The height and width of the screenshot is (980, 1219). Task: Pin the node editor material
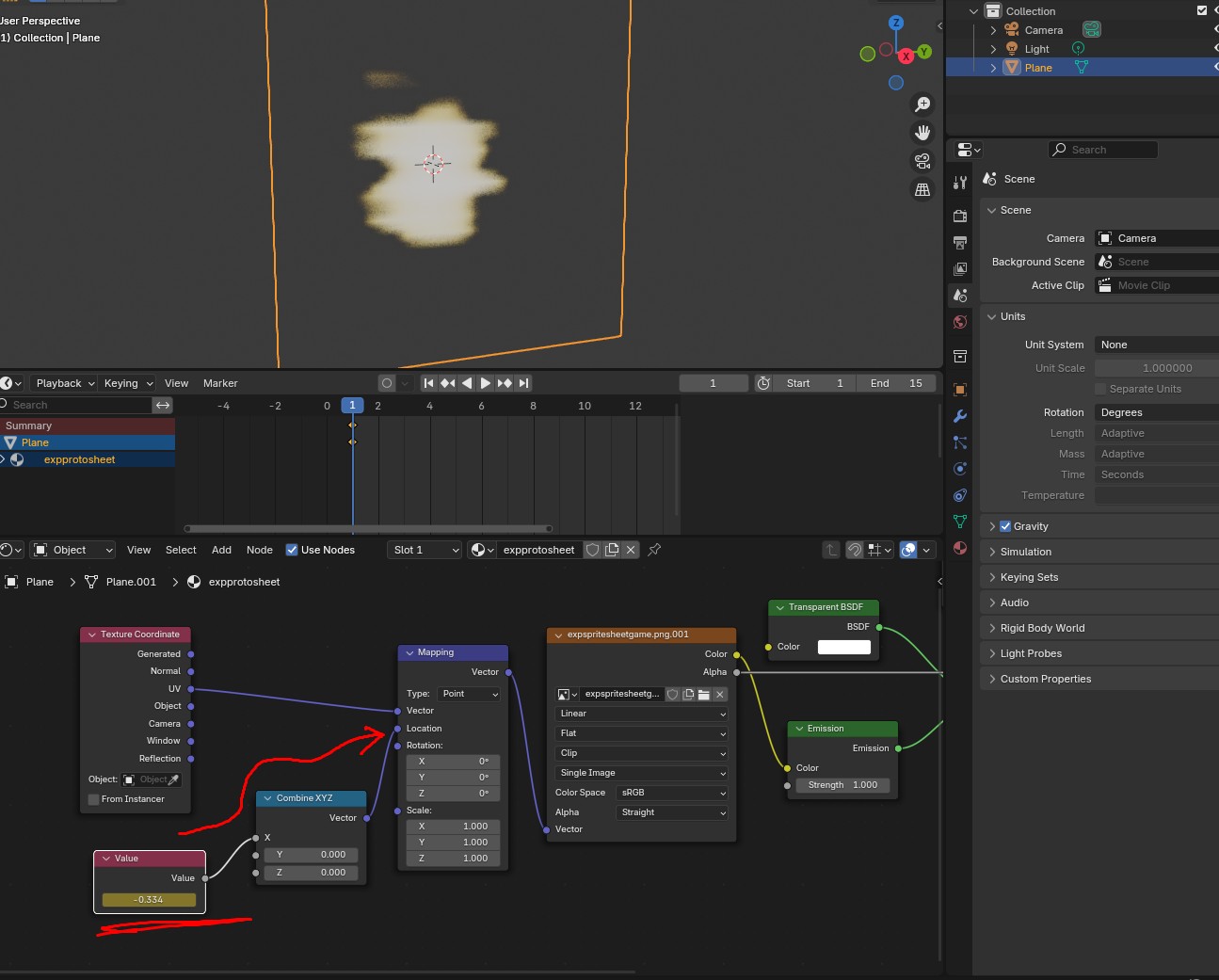coord(654,550)
